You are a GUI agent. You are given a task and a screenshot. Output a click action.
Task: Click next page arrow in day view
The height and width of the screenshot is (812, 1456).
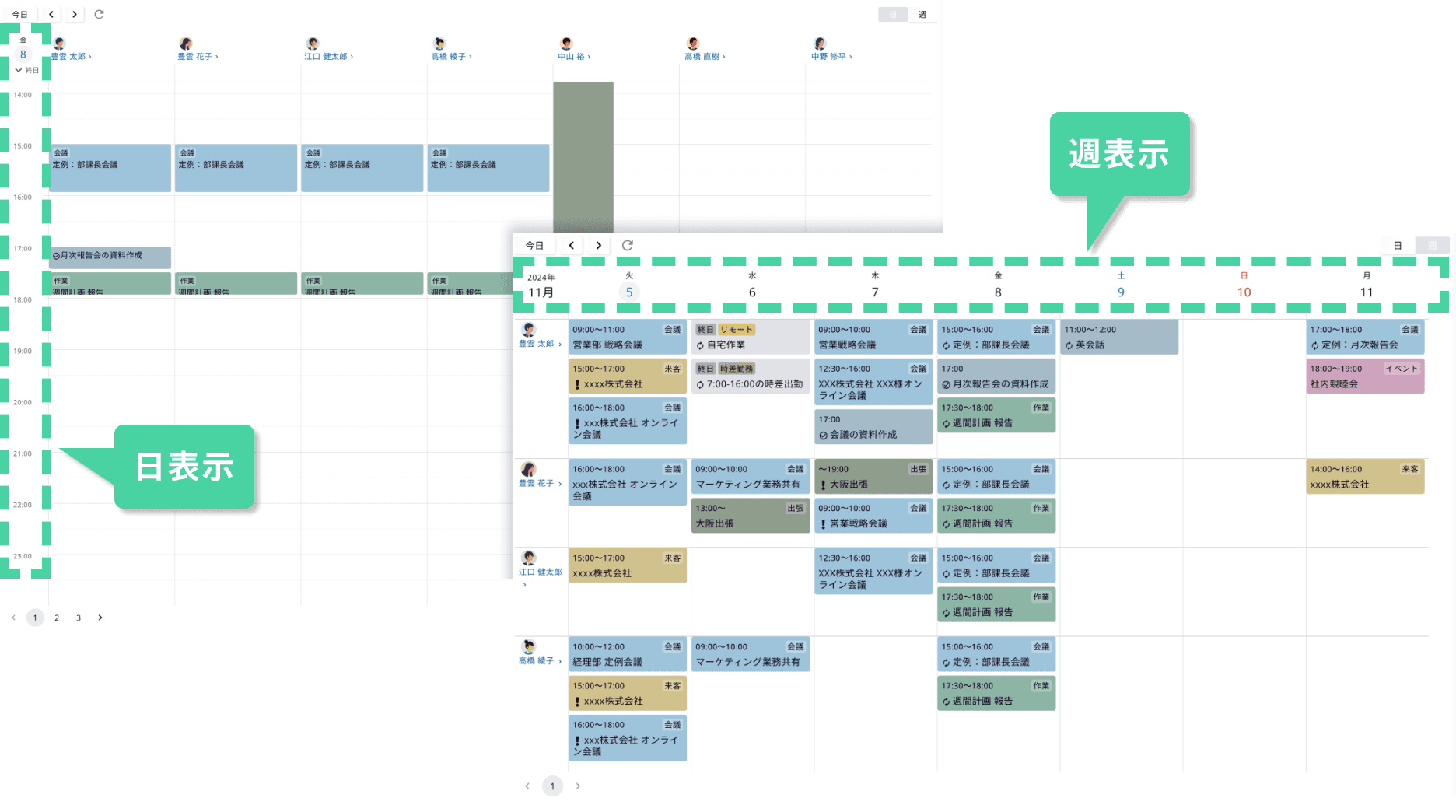click(x=100, y=618)
